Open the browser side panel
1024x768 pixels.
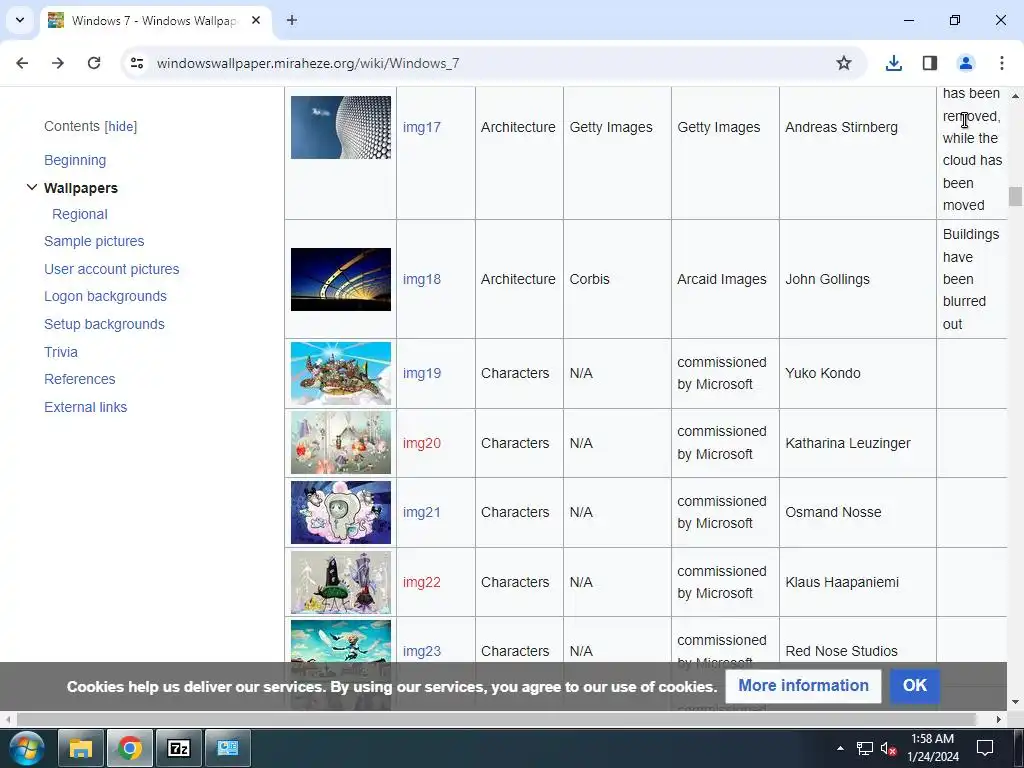click(x=930, y=63)
